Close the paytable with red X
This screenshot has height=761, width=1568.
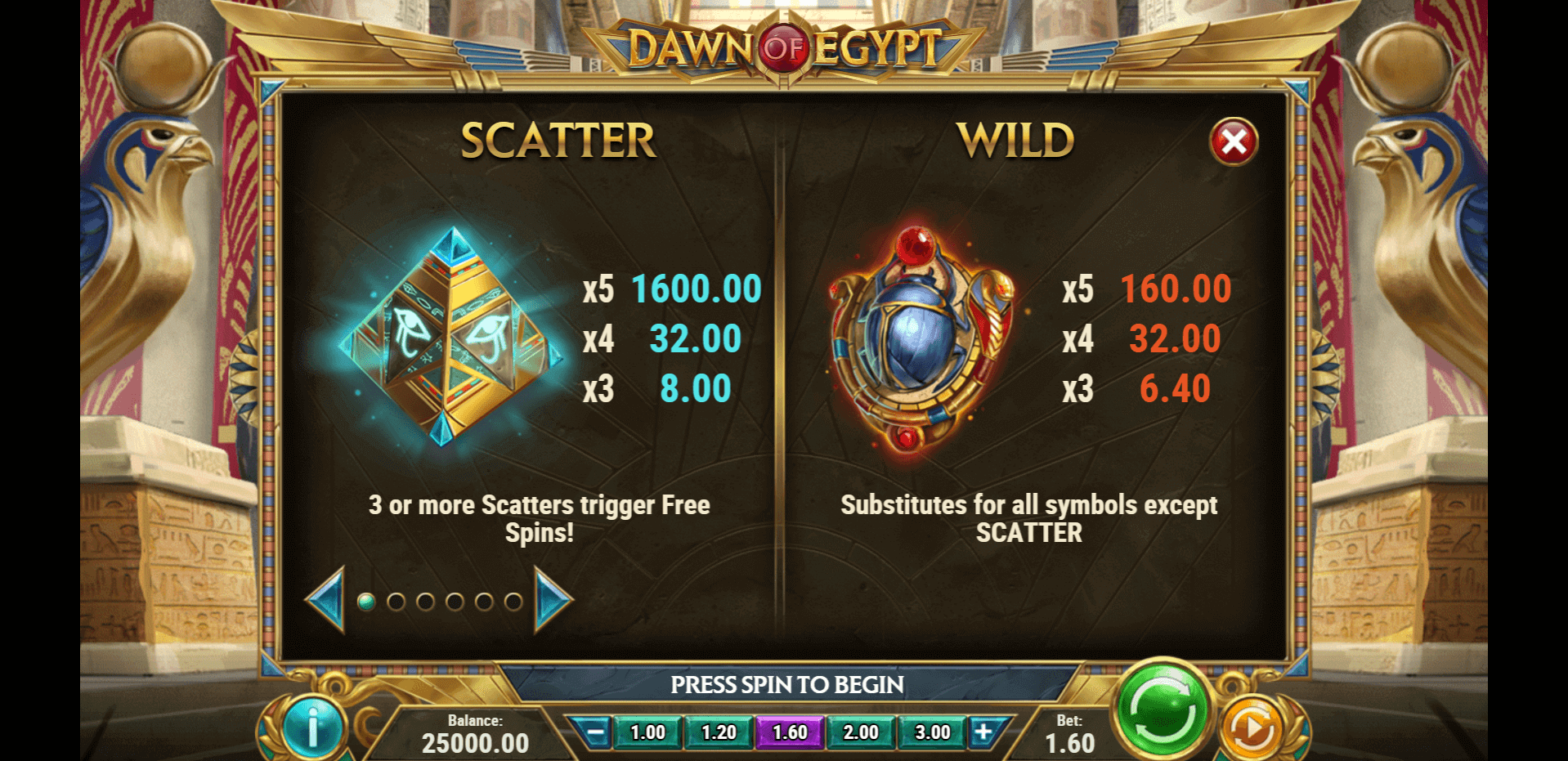point(1234,142)
